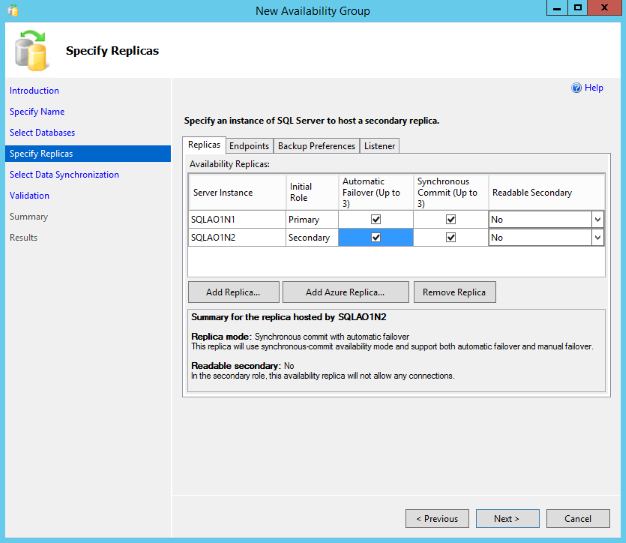Click the Results step in sidebar
Image resolution: width=626 pixels, height=543 pixels.
(24, 238)
